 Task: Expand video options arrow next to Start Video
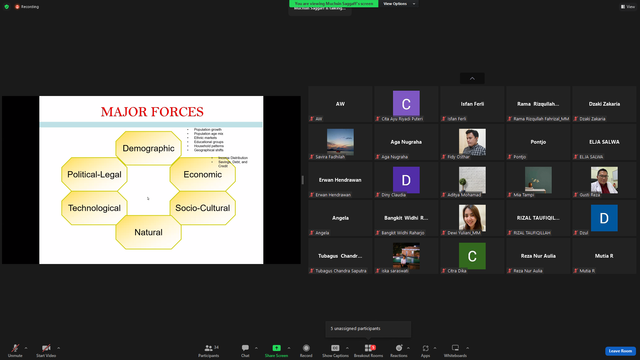point(58,348)
